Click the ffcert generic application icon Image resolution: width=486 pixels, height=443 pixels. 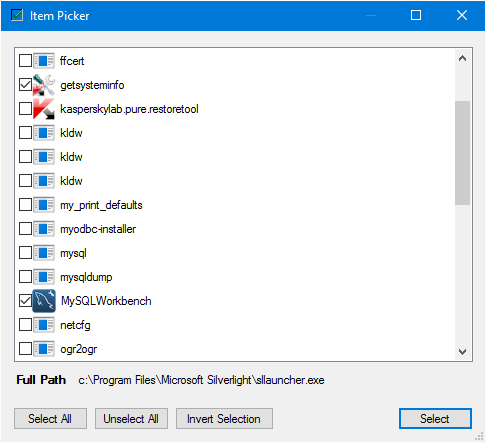pyautogui.click(x=44, y=61)
